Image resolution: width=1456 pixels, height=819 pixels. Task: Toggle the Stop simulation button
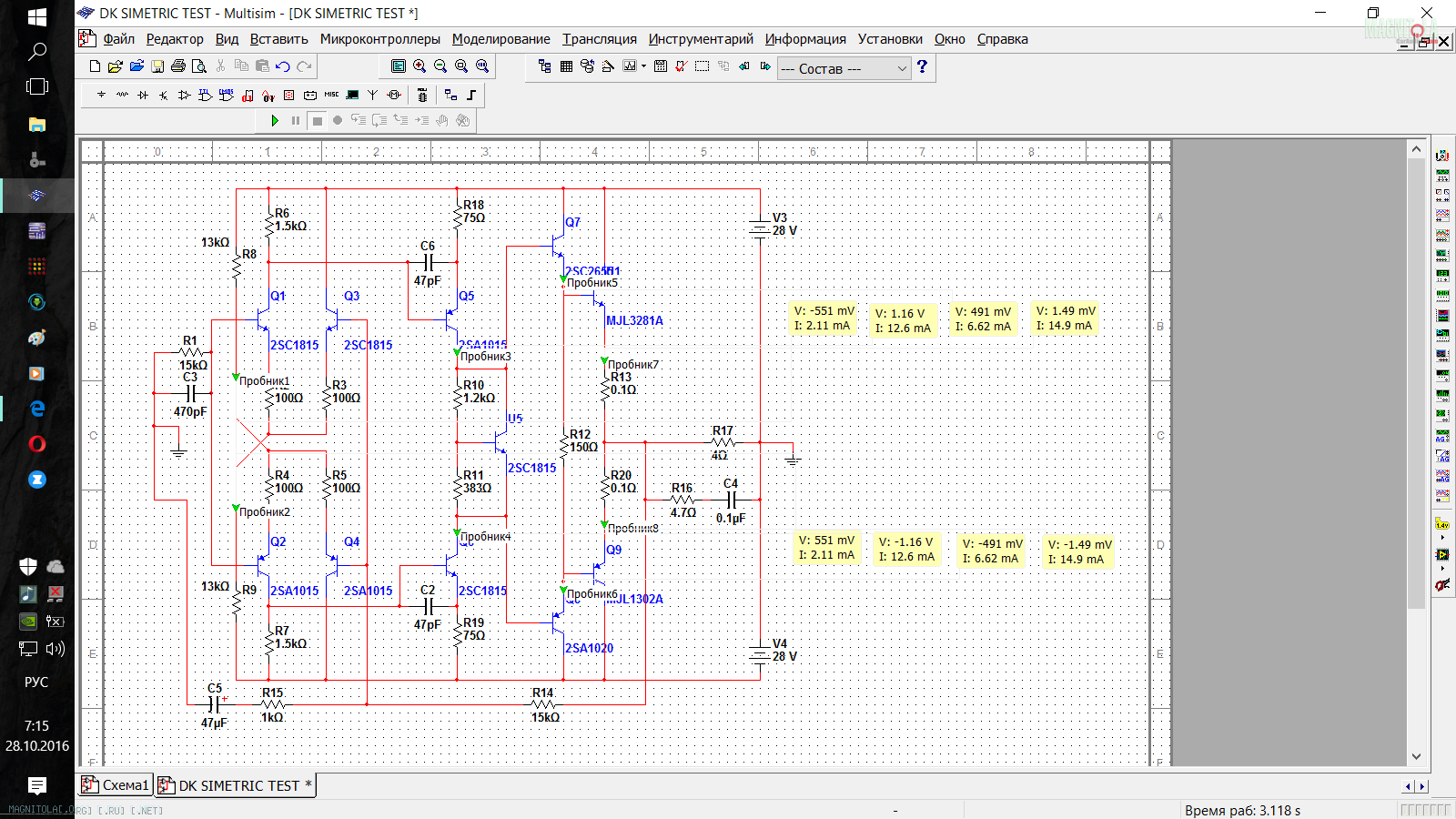tap(317, 120)
